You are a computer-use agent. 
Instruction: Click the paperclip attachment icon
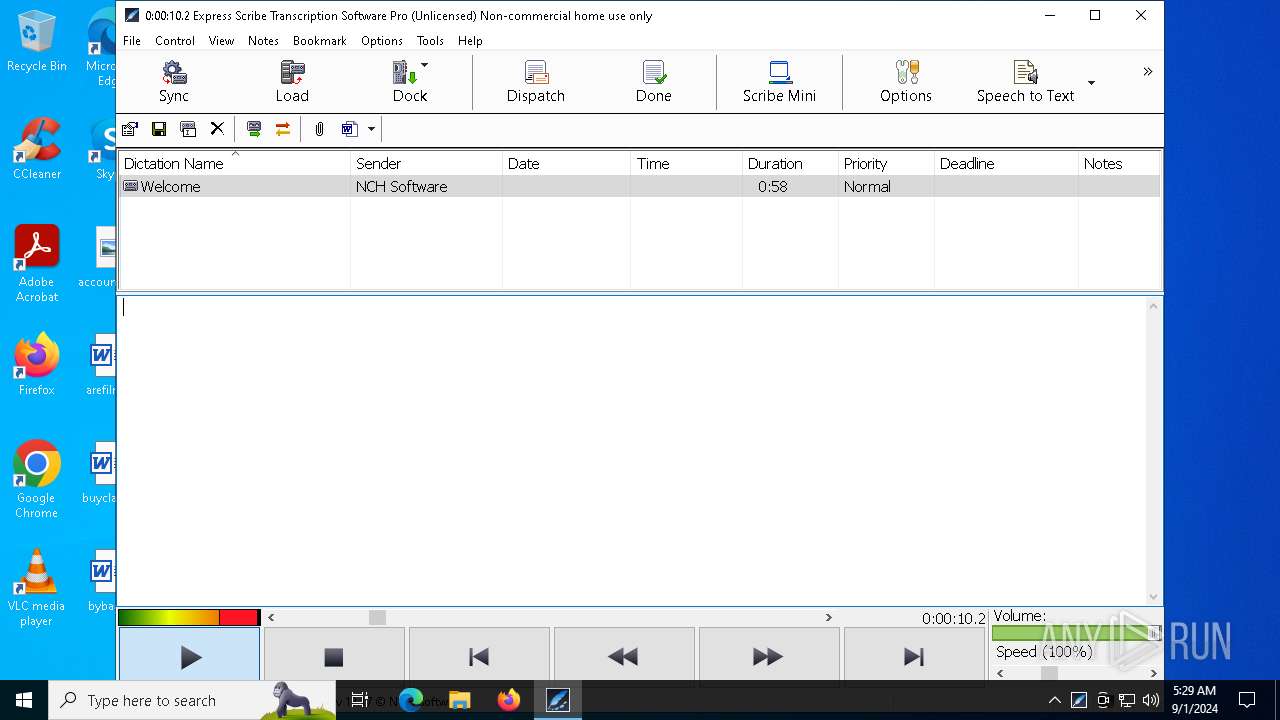tap(319, 129)
